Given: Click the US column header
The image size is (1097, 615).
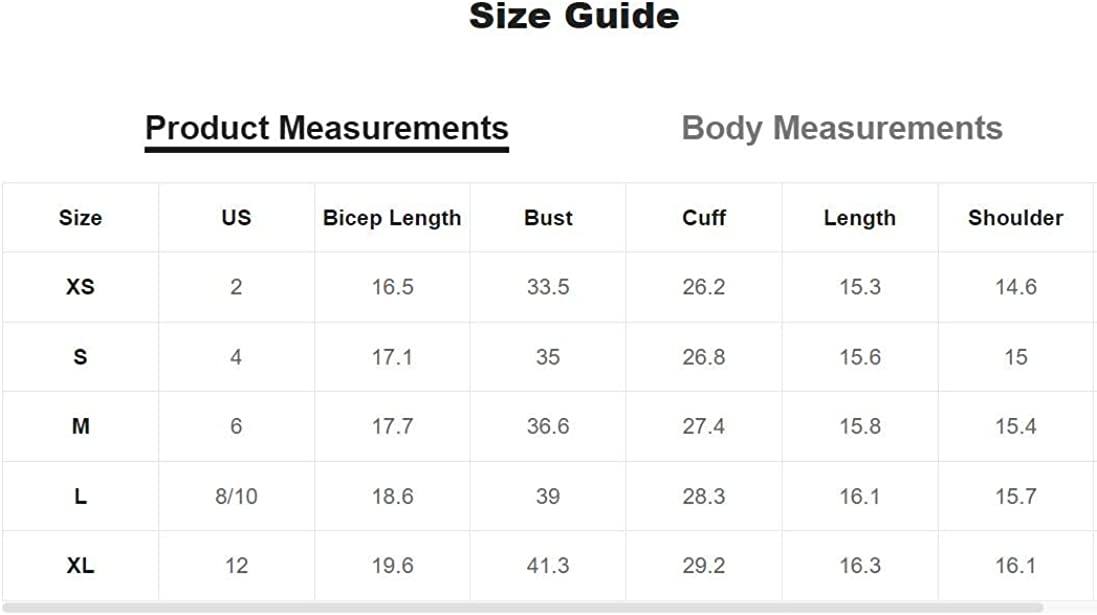Looking at the screenshot, I should (x=236, y=218).
